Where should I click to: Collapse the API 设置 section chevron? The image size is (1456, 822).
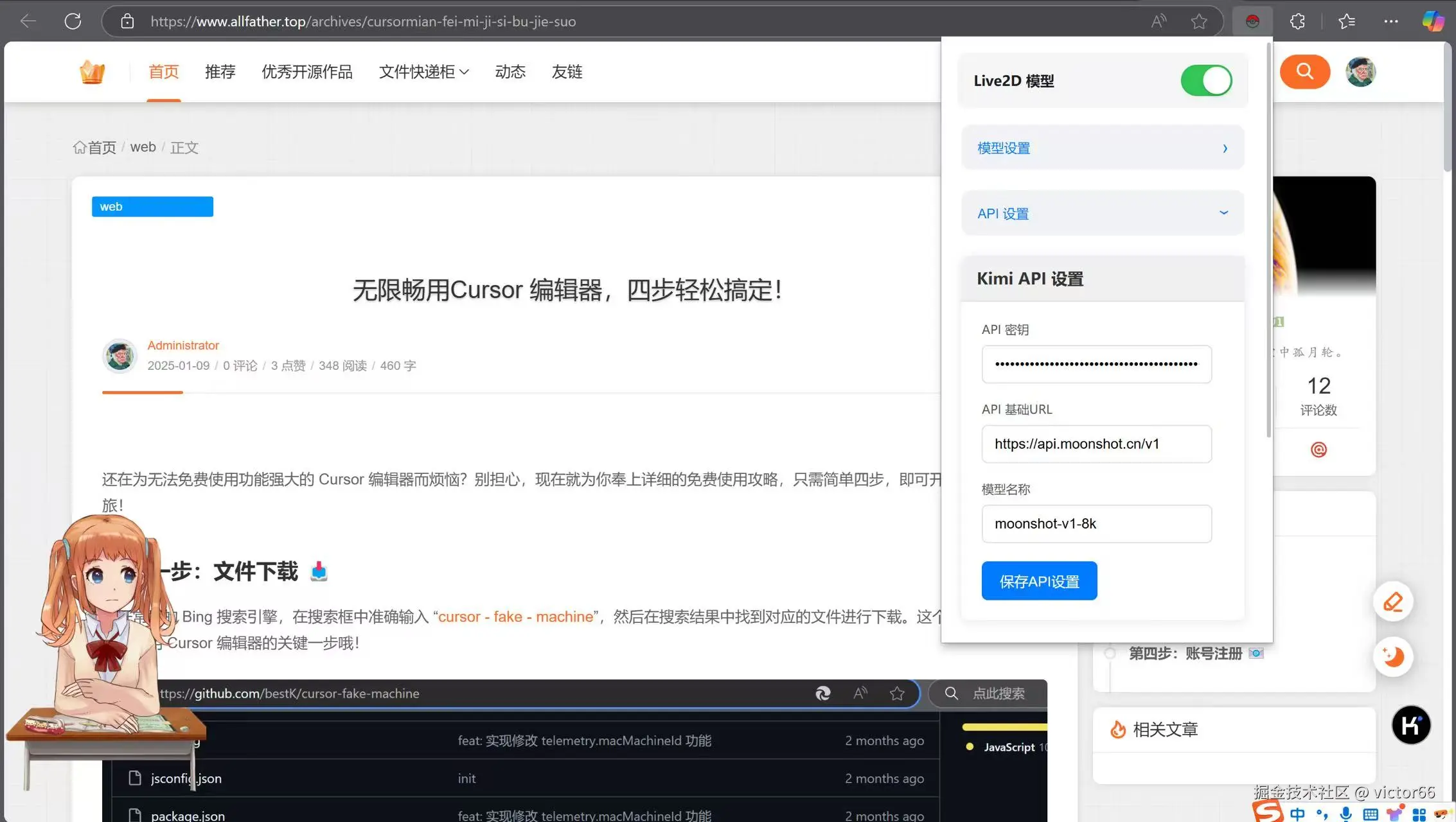(1223, 213)
